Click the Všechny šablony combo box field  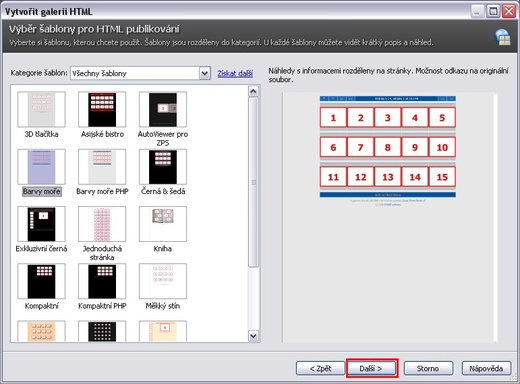140,73
